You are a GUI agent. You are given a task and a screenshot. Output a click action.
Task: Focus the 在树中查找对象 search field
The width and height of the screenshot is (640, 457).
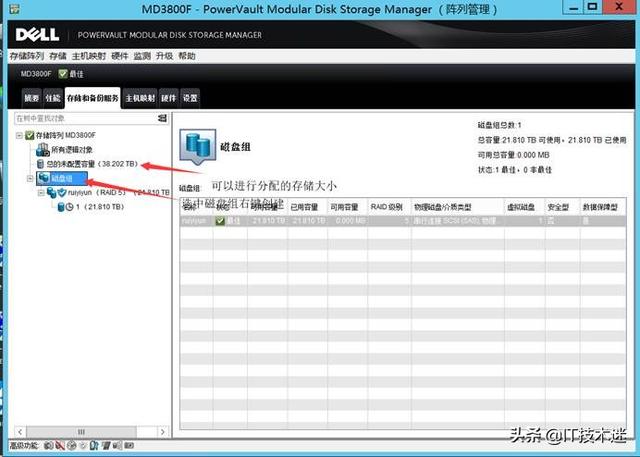coord(85,118)
